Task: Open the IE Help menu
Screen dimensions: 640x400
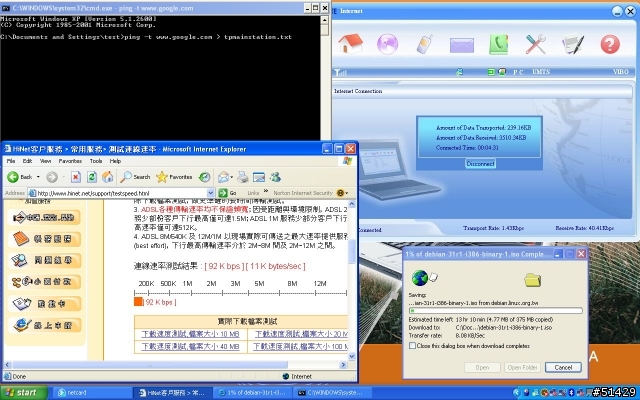Action: point(116,161)
